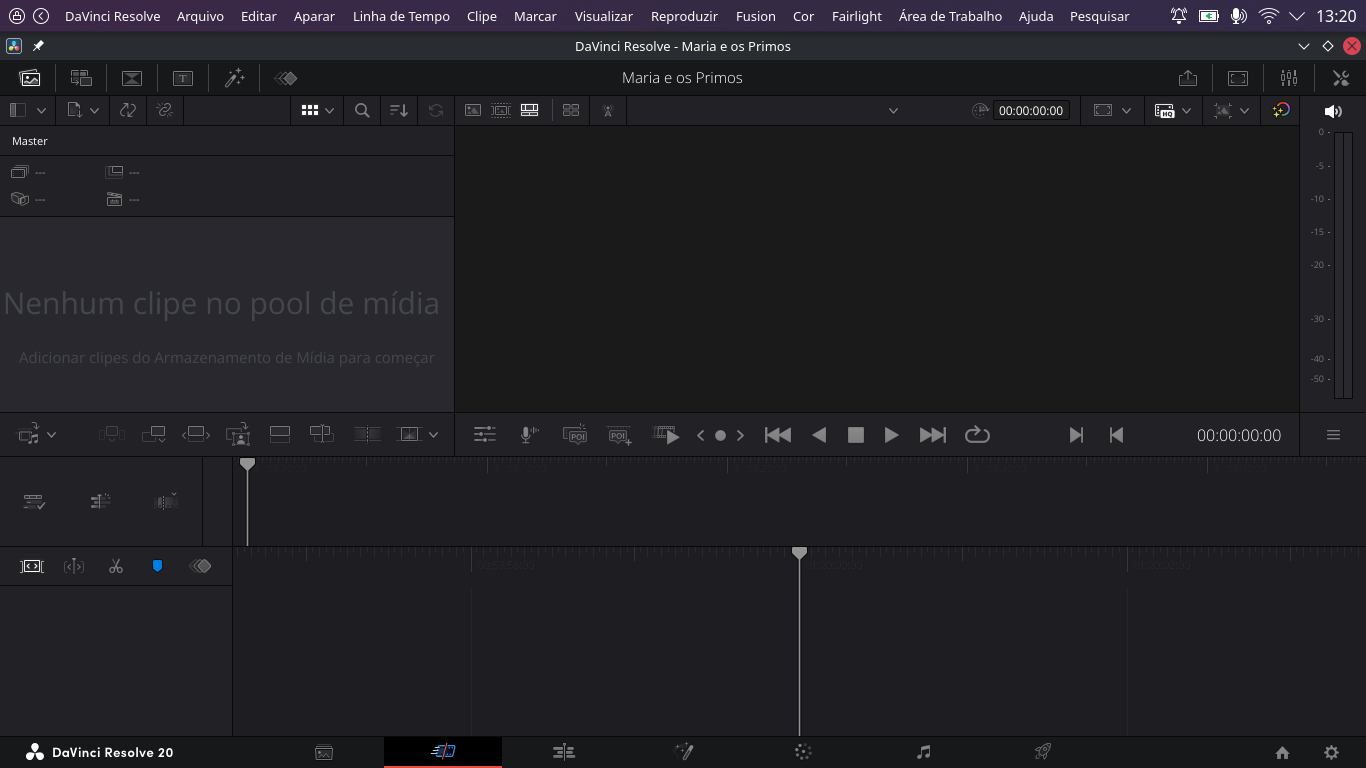Open the Fairlight menu
Screen dimensions: 1366x768
click(x=856, y=16)
